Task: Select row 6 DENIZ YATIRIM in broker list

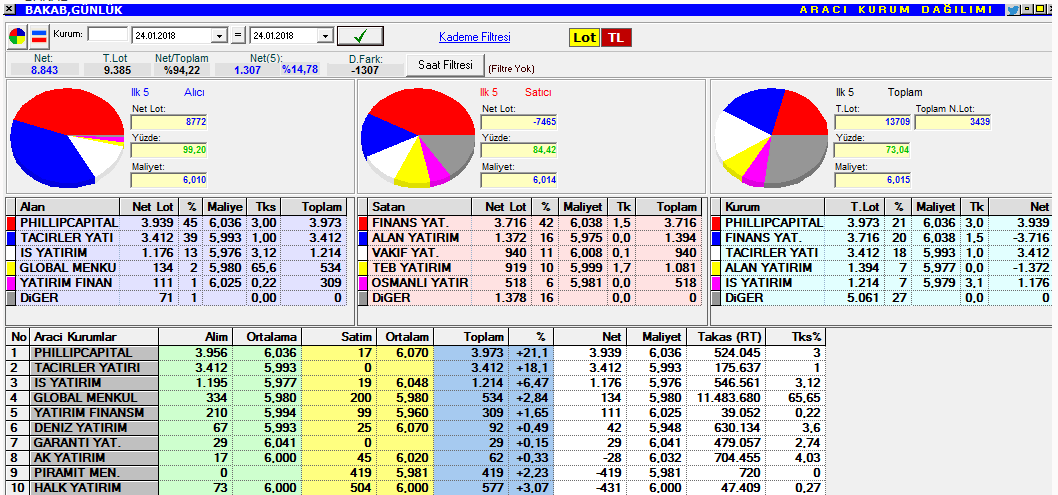Action: pyautogui.click(x=416, y=428)
